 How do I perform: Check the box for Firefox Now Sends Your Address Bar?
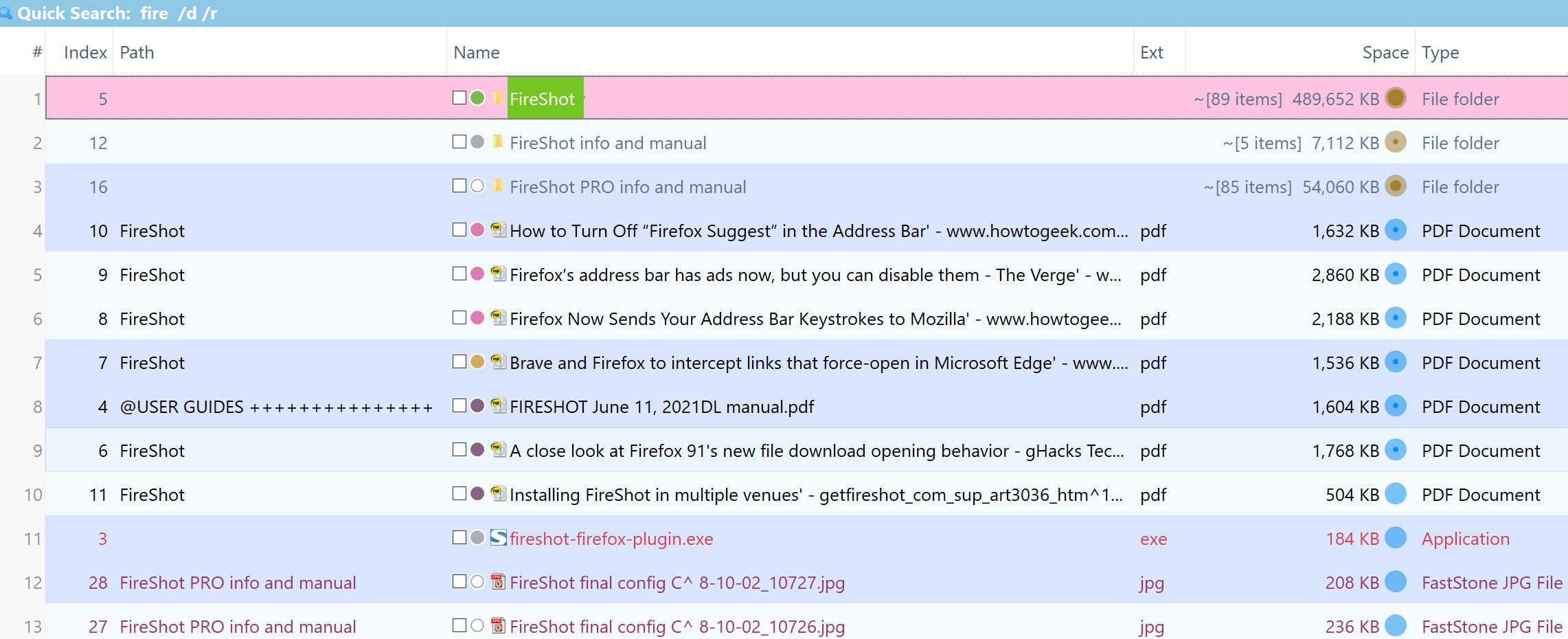pos(459,317)
